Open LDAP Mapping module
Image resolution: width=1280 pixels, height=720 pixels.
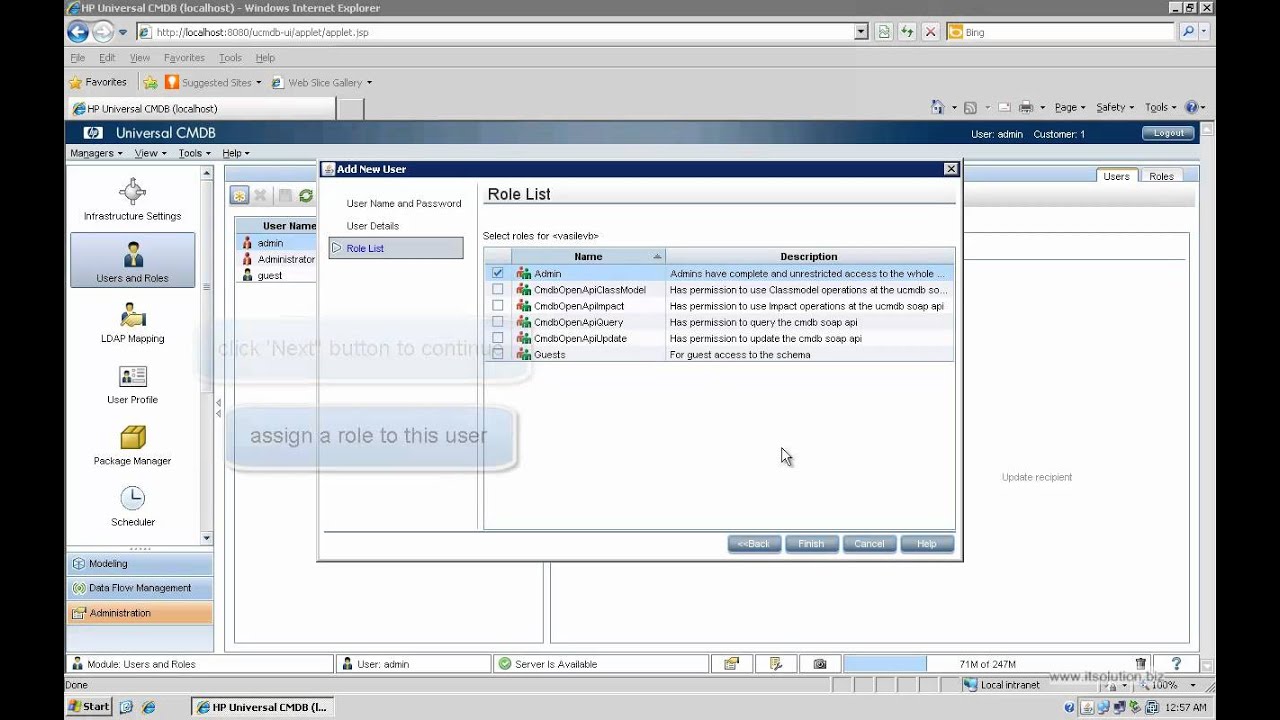coord(132,323)
